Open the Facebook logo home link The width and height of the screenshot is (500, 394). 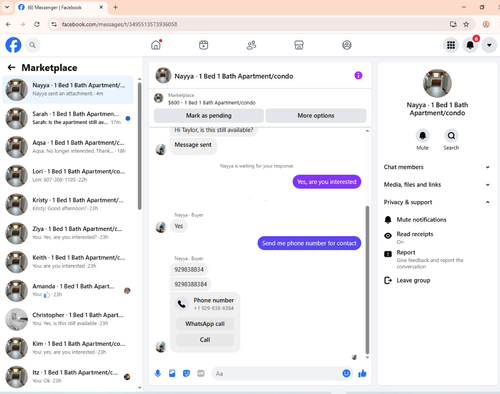(x=13, y=45)
